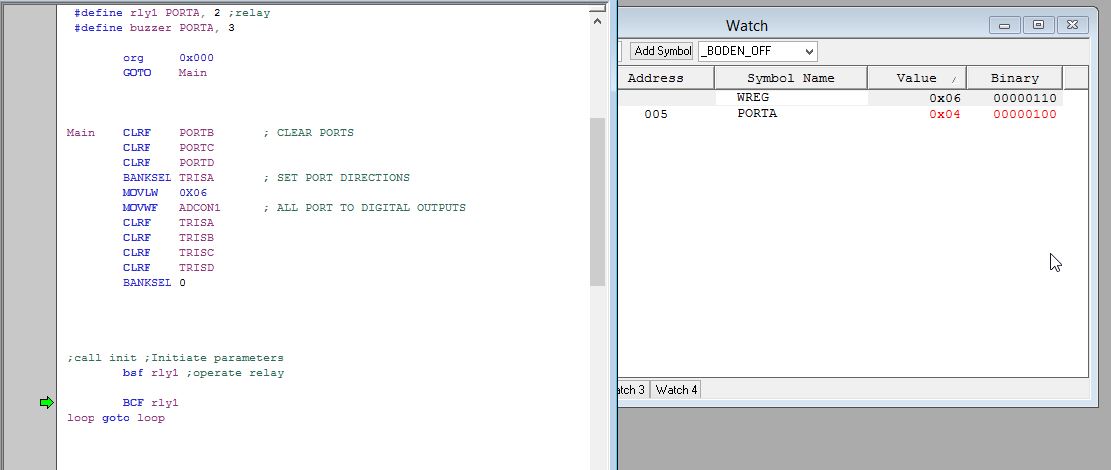The height and width of the screenshot is (470, 1111).
Task: Click the loop goto loop line
Action: [115, 418]
